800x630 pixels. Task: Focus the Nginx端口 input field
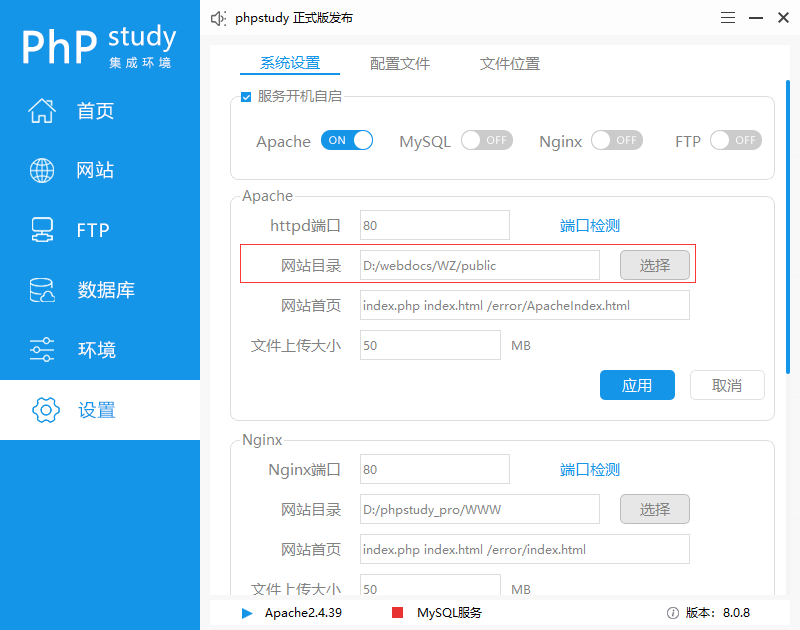(435, 469)
